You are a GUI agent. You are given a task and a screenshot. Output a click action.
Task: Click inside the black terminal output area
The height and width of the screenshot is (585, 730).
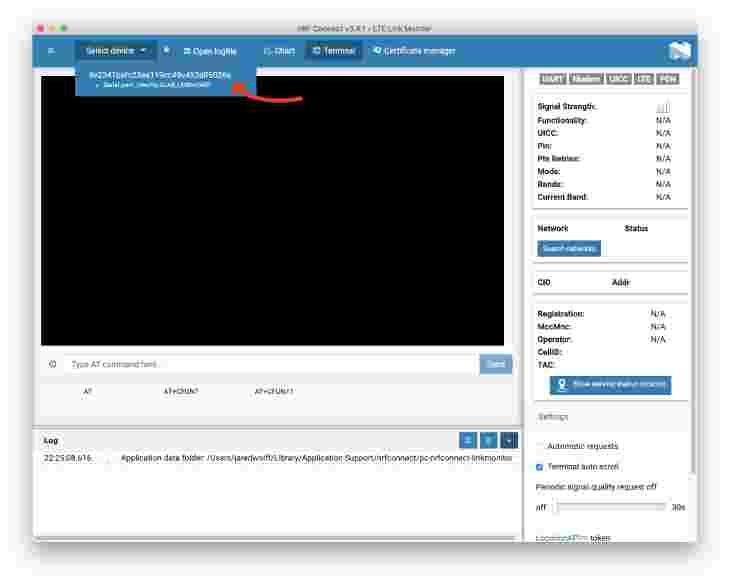click(x=272, y=210)
